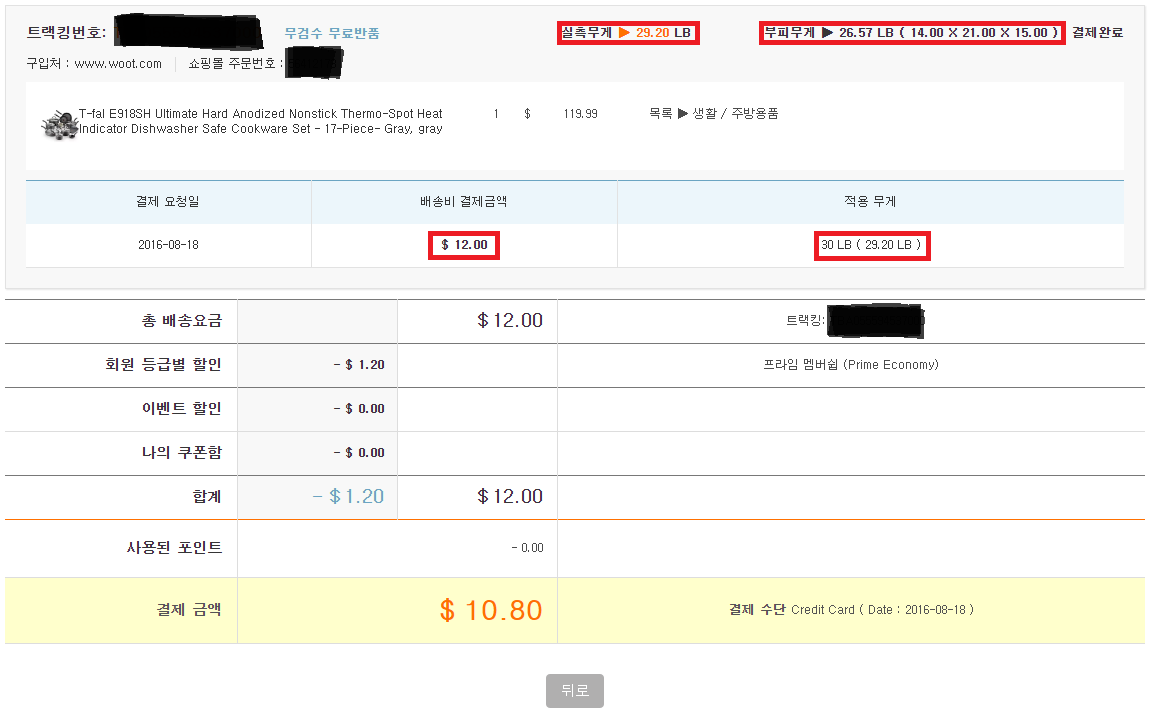Click the black arrow beside 부피무게
1174x718 pixels.
(827, 33)
